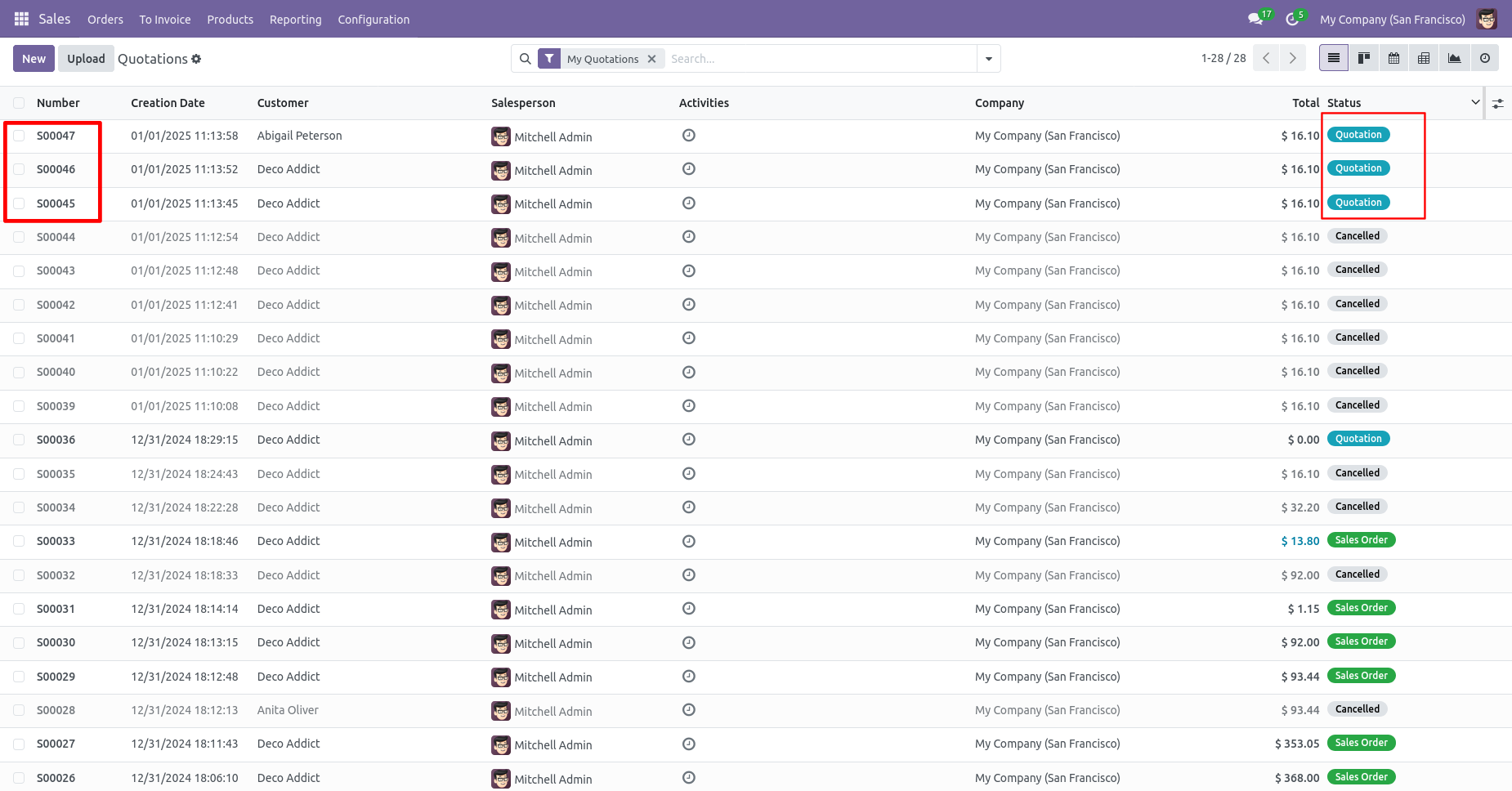Switch to Calendar view

[x=1394, y=58]
